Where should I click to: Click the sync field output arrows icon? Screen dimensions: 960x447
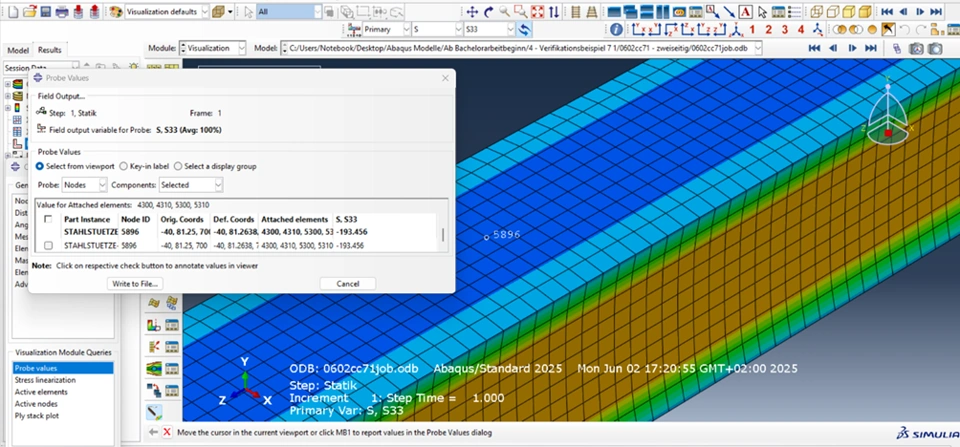[x=525, y=29]
